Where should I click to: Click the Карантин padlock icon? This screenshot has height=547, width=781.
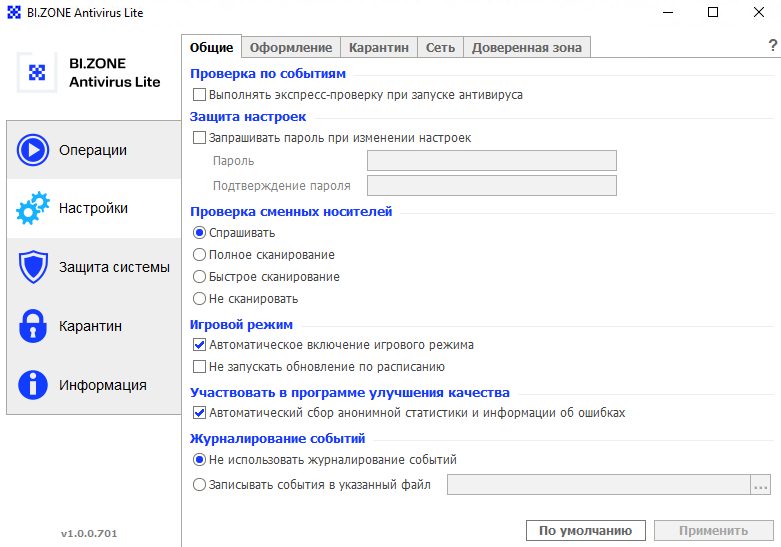(x=33, y=326)
